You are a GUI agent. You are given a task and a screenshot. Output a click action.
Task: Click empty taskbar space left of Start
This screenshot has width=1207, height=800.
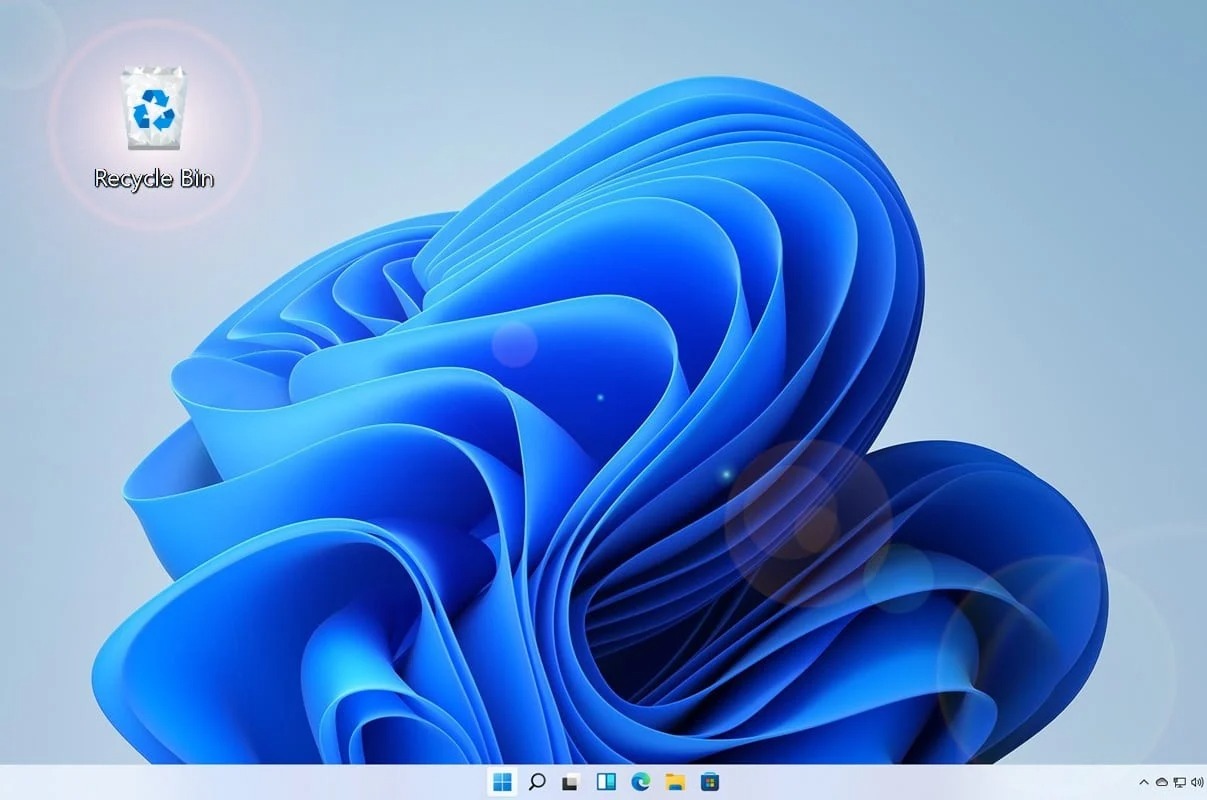point(250,782)
